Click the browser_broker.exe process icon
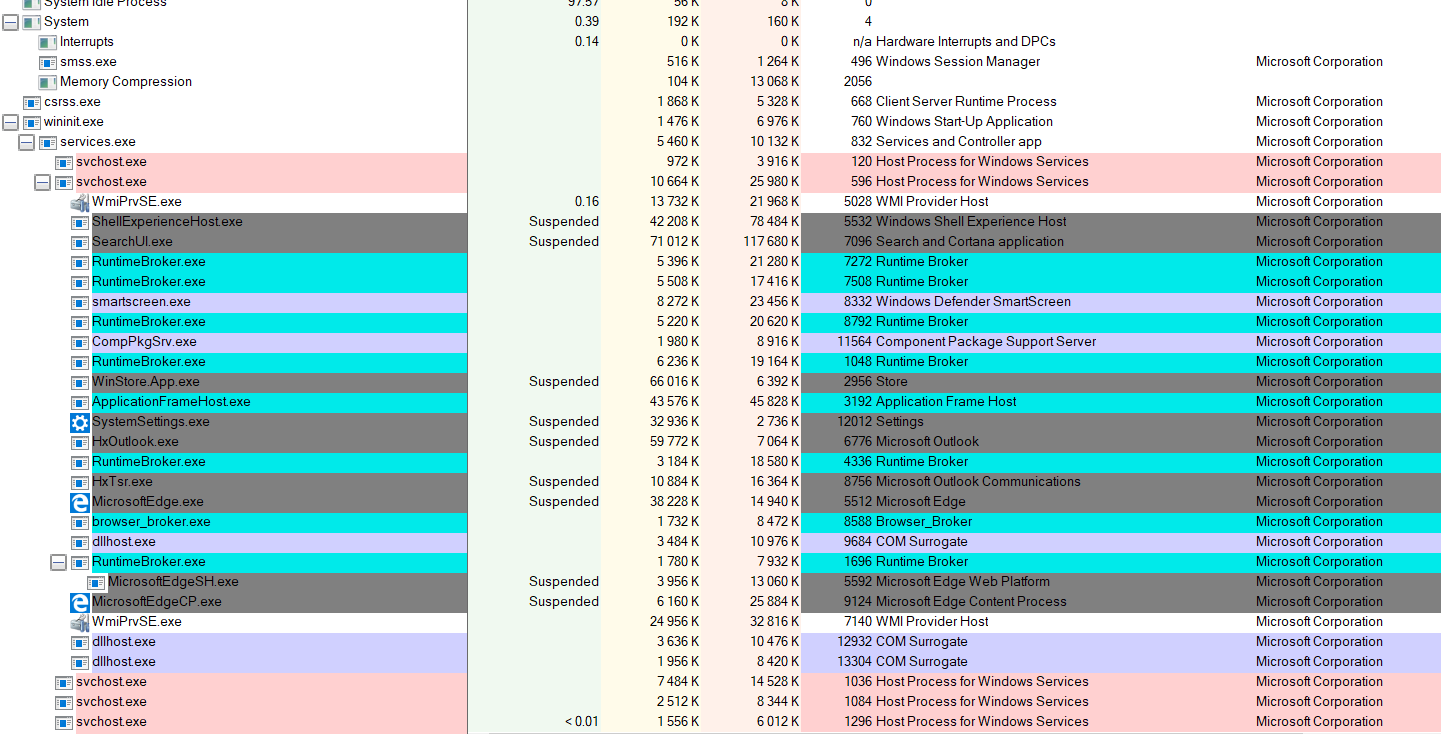 tap(80, 522)
